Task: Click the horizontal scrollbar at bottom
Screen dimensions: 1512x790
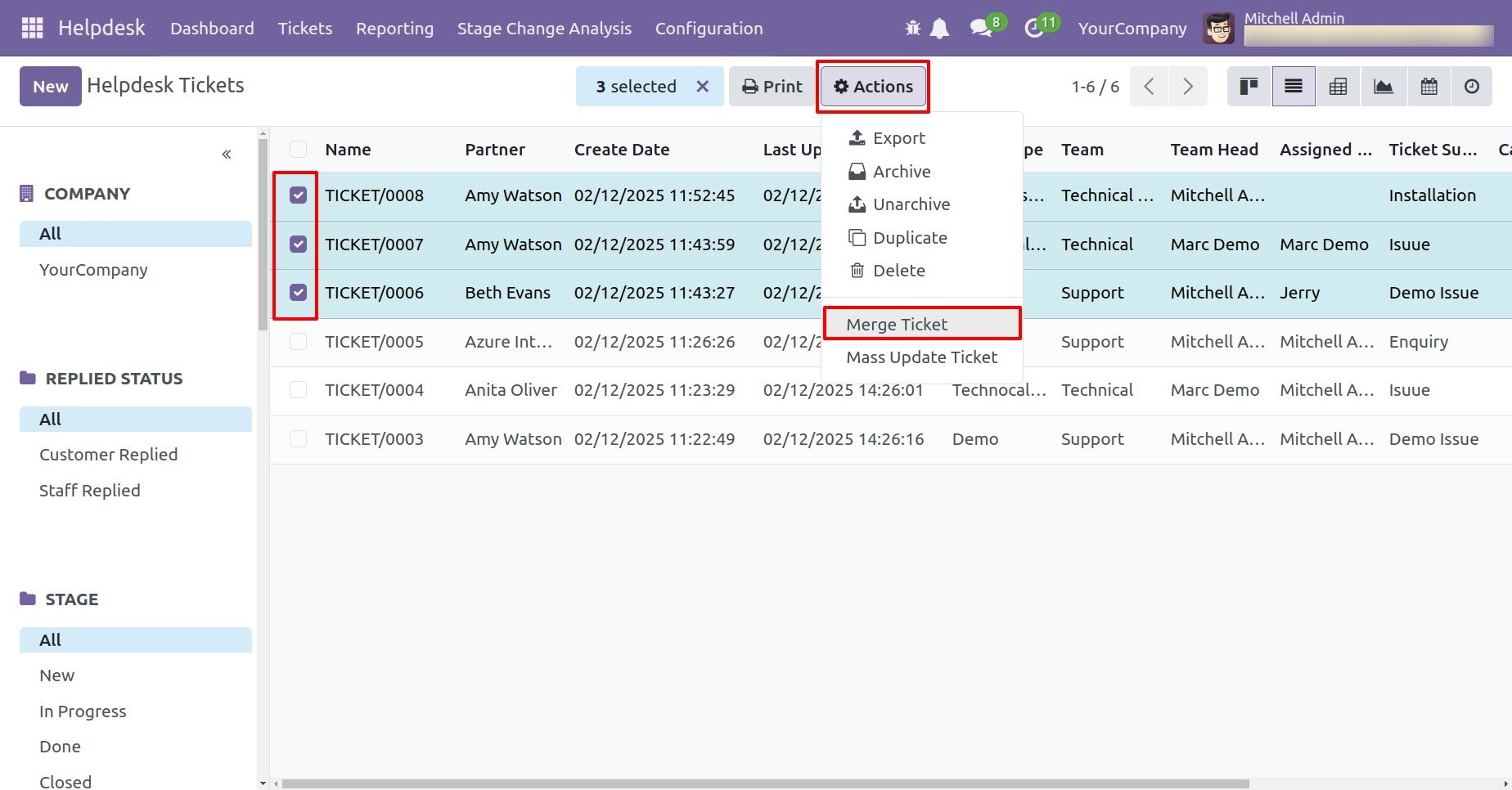Action: pos(765,783)
